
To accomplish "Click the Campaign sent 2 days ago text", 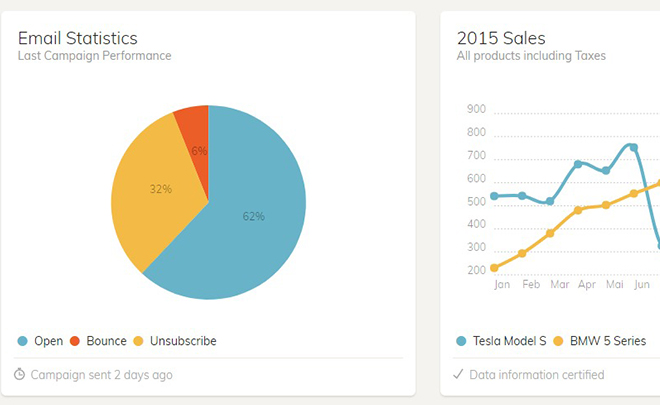I will [x=101, y=375].
